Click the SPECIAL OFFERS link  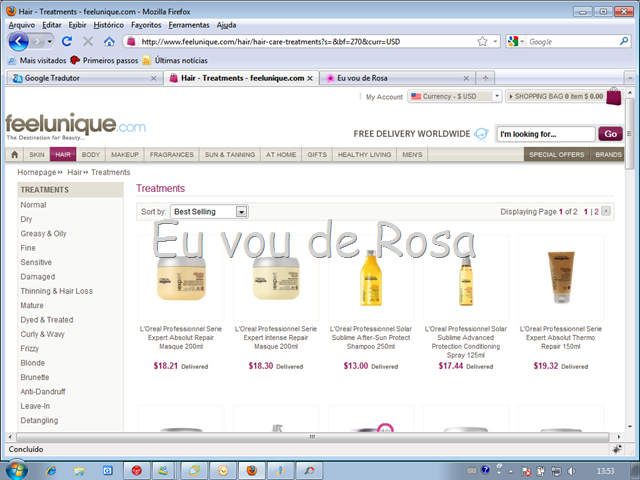[x=556, y=154]
